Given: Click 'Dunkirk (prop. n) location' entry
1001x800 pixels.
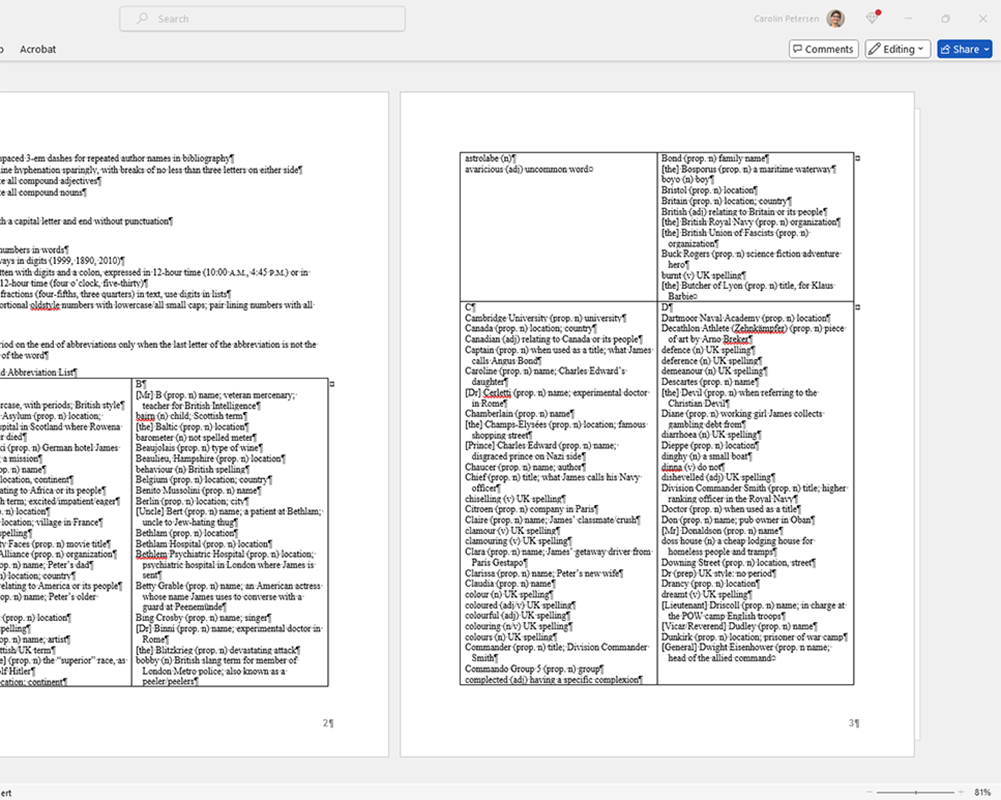Looking at the screenshot, I should point(755,637).
